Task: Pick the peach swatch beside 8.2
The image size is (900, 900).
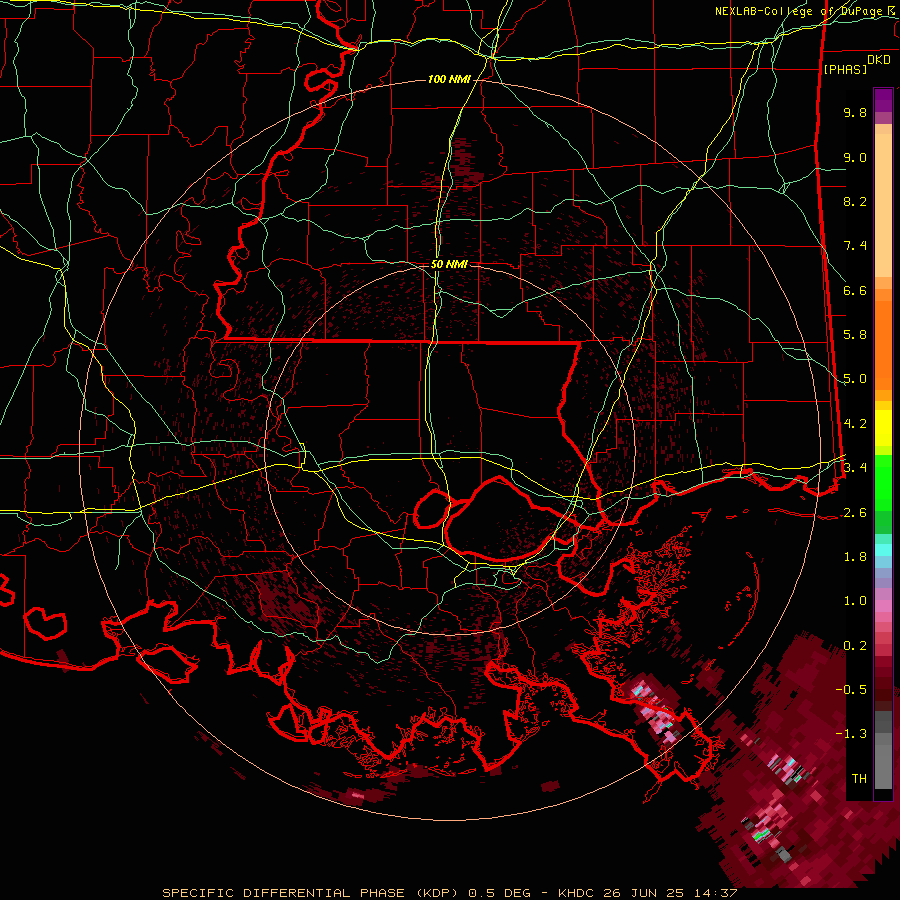Action: pos(883,205)
